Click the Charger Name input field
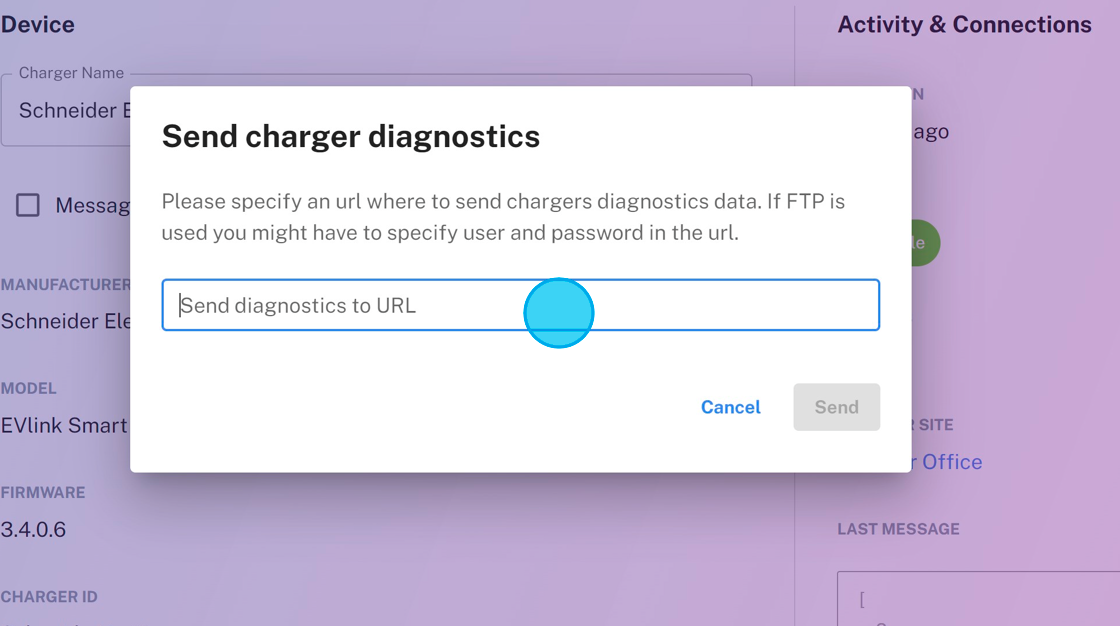Image resolution: width=1120 pixels, height=626 pixels. 70,110
